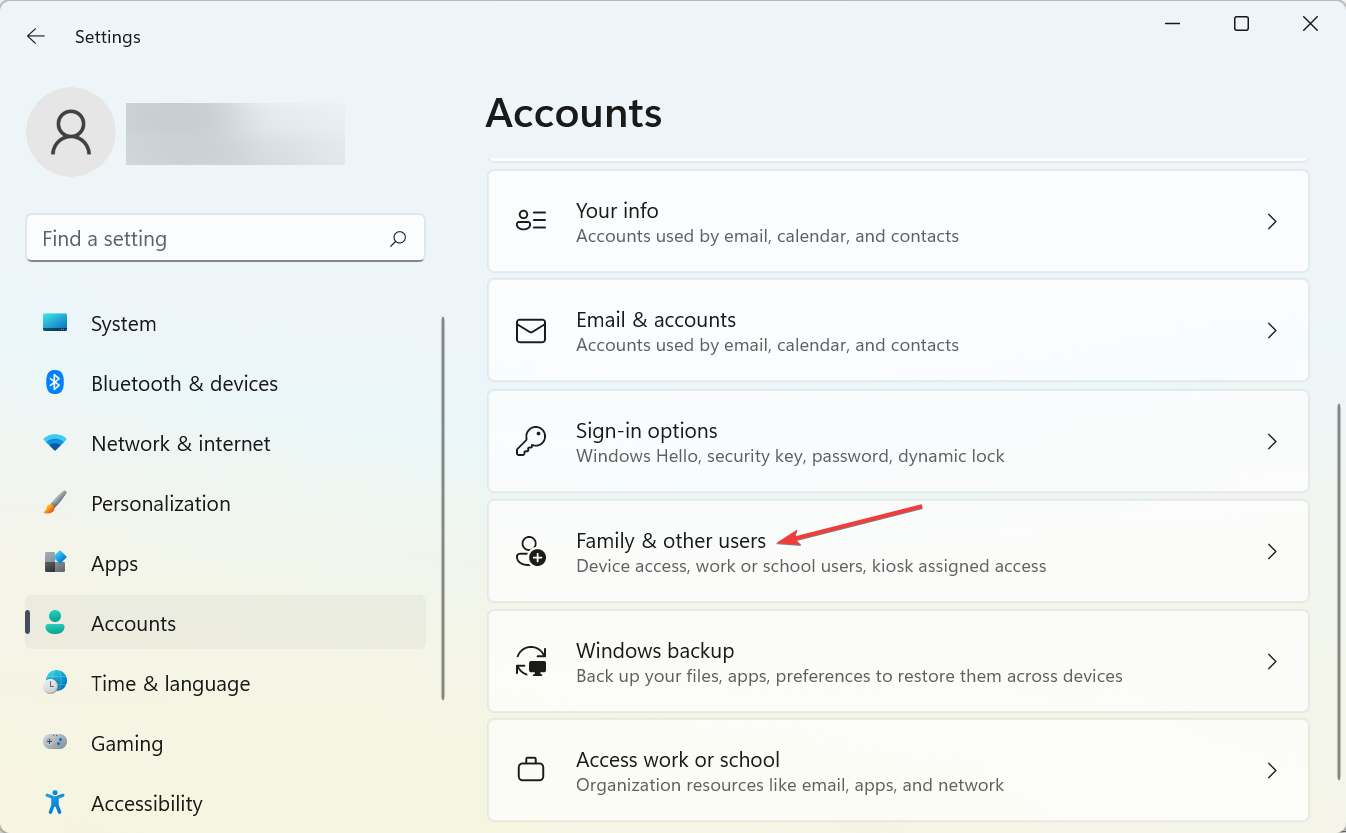Click 'Windows Hello, security key, password' description
This screenshot has width=1346, height=833.
pyautogui.click(x=790, y=456)
